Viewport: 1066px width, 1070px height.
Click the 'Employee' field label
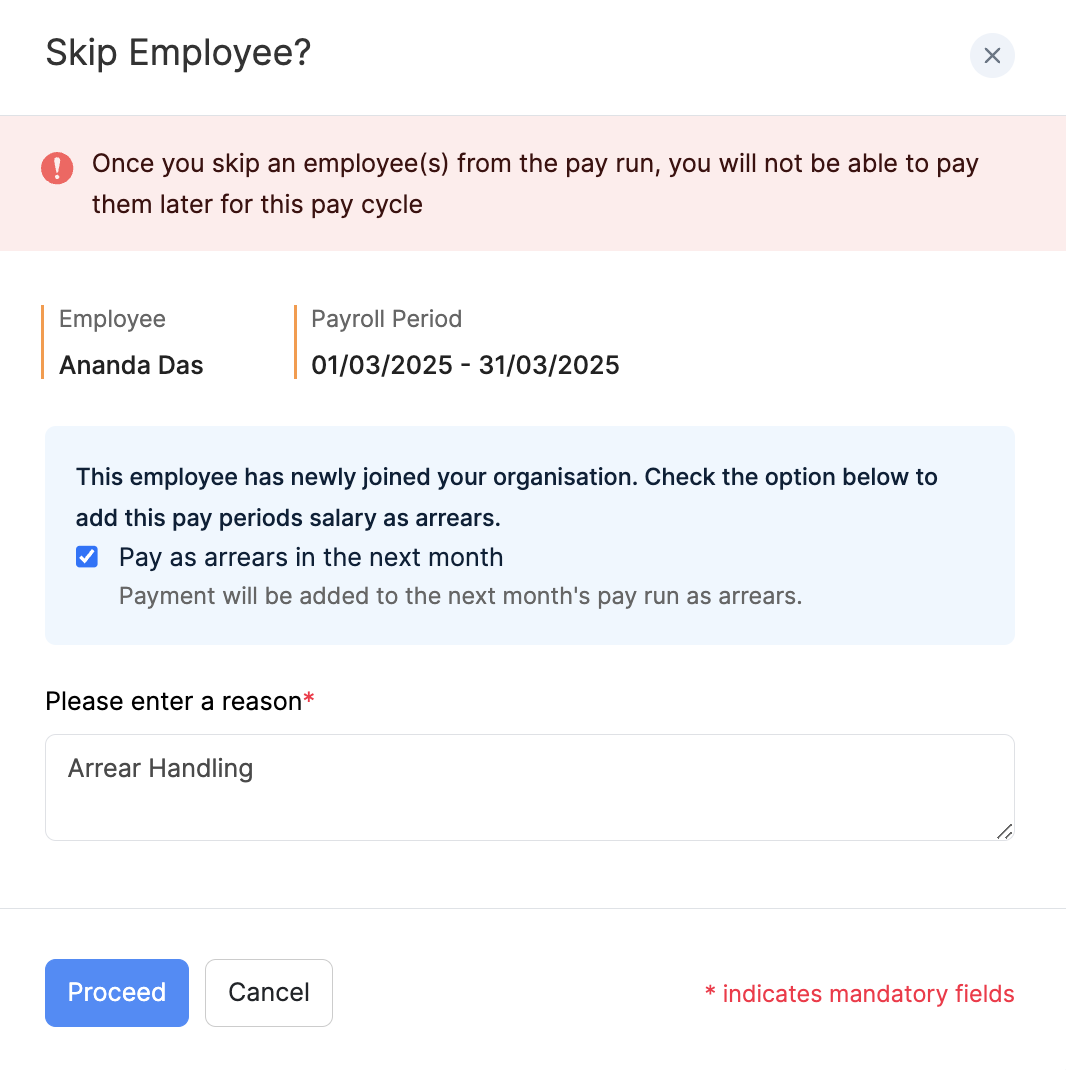(x=112, y=319)
